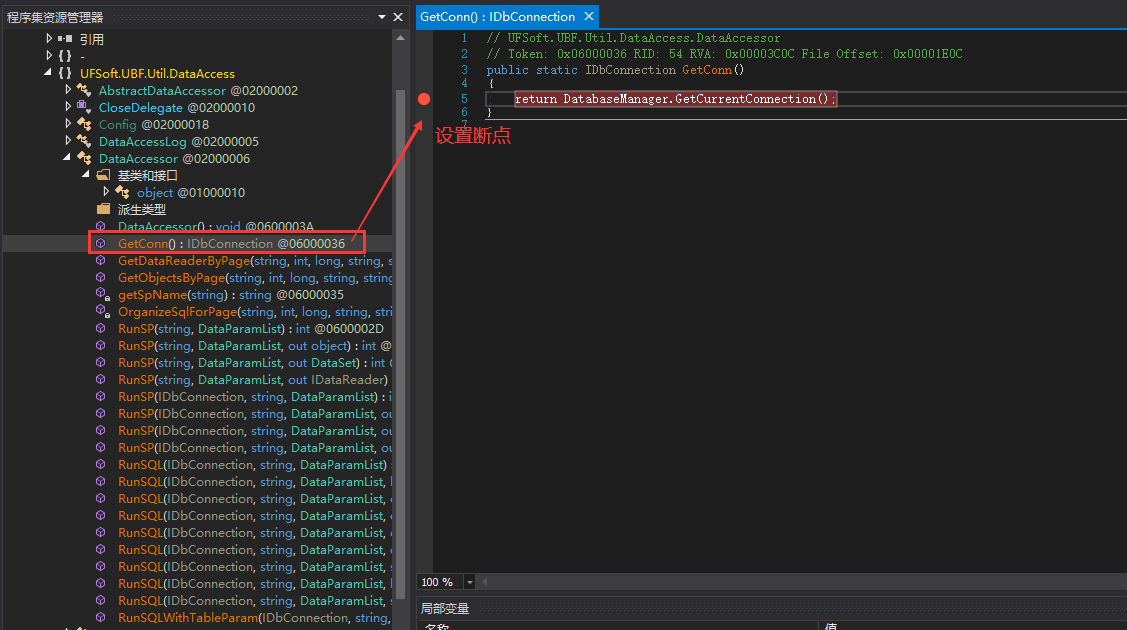Close the GetConn() : IDbConnection tab

(589, 17)
